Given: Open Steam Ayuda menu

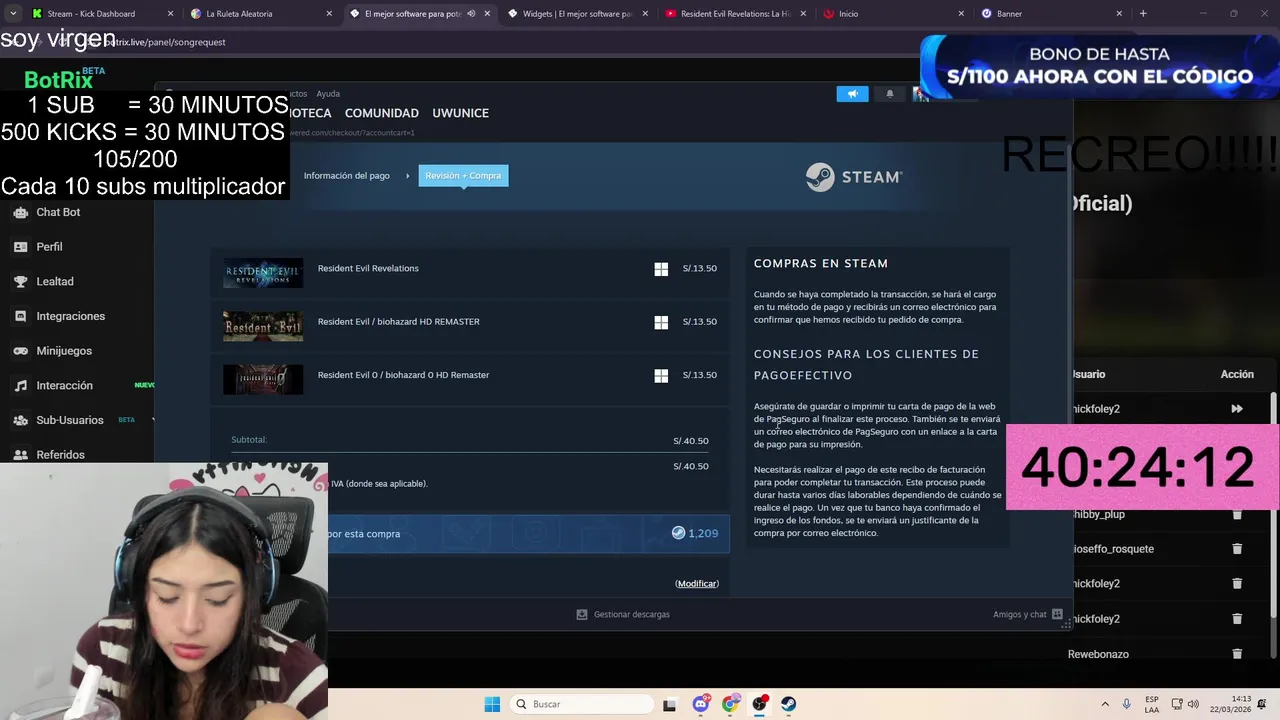Looking at the screenshot, I should point(328,94).
